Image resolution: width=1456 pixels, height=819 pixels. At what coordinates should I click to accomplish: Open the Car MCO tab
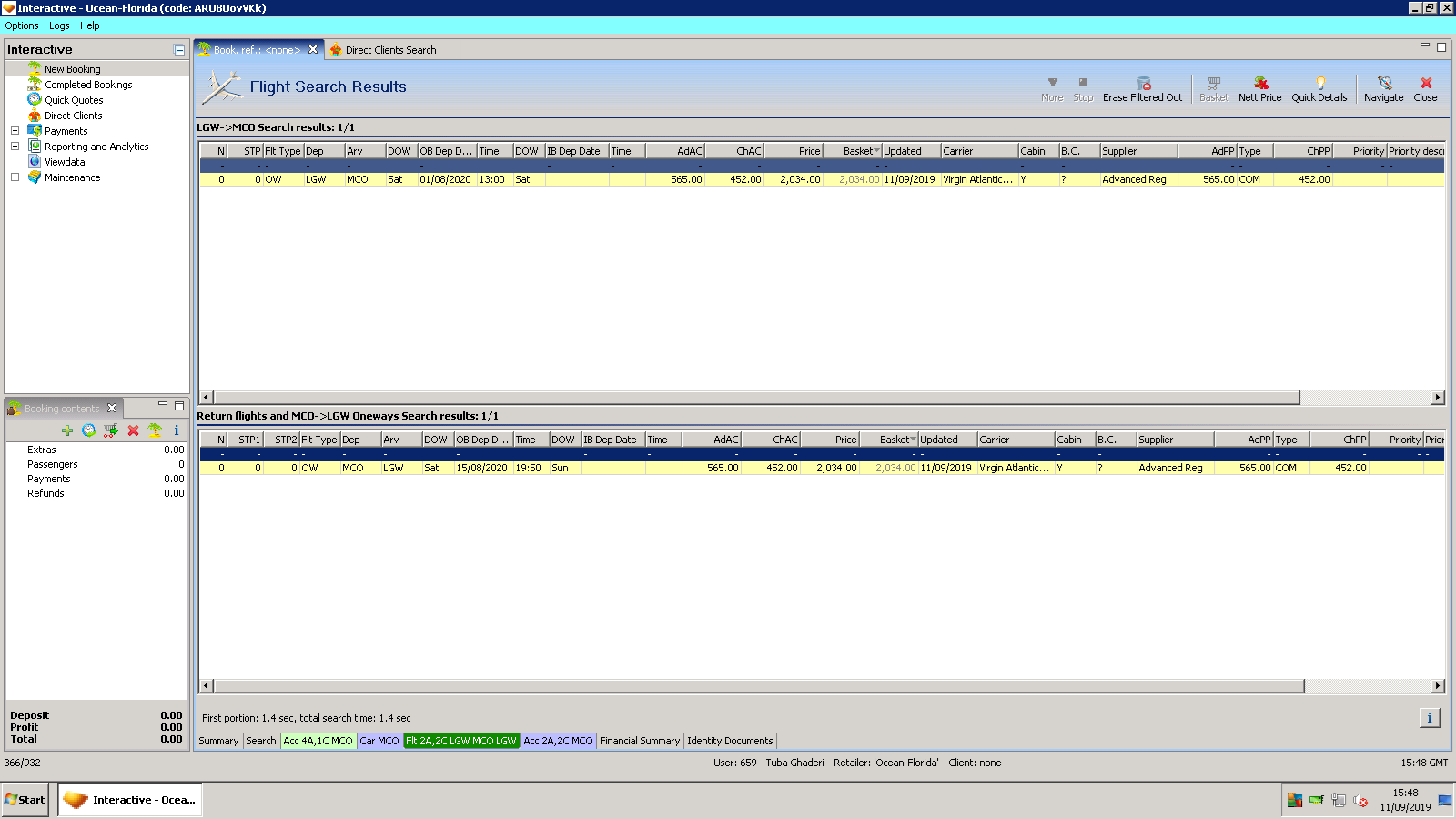379,742
